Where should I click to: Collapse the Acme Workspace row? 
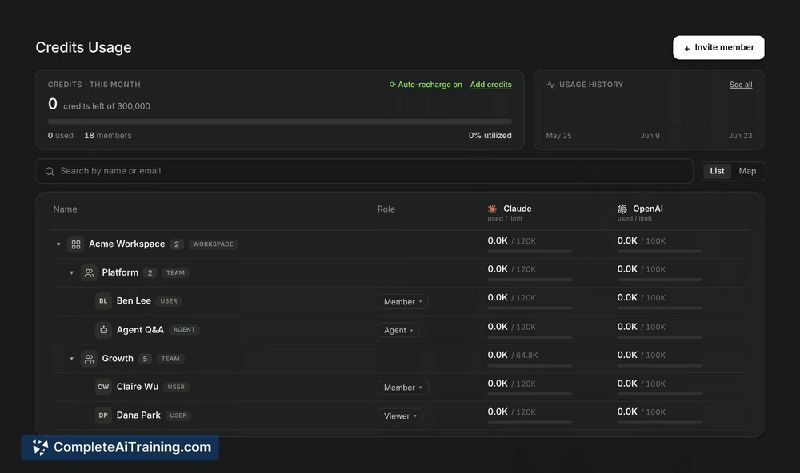[x=59, y=244]
